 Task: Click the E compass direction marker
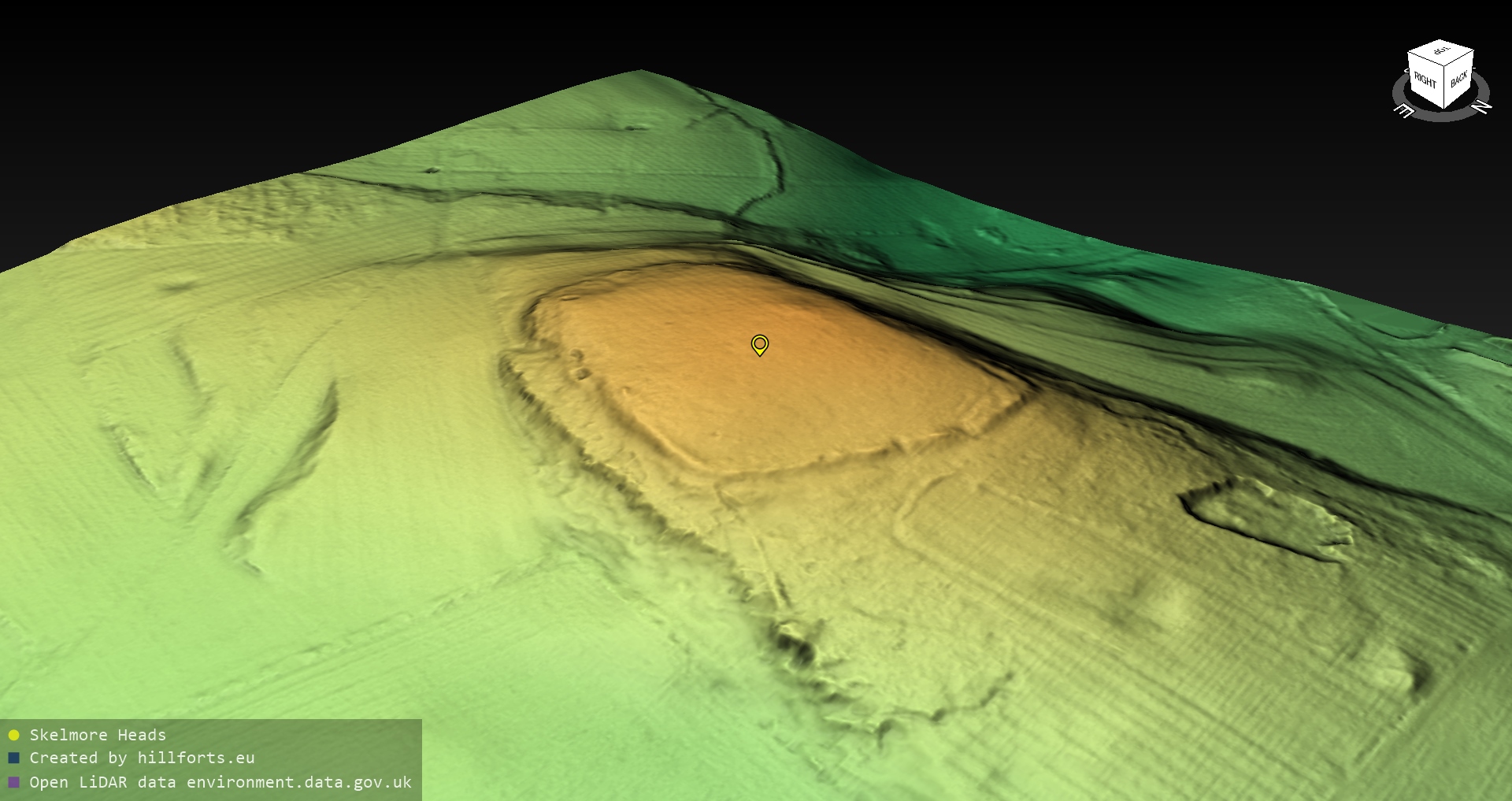click(1404, 111)
